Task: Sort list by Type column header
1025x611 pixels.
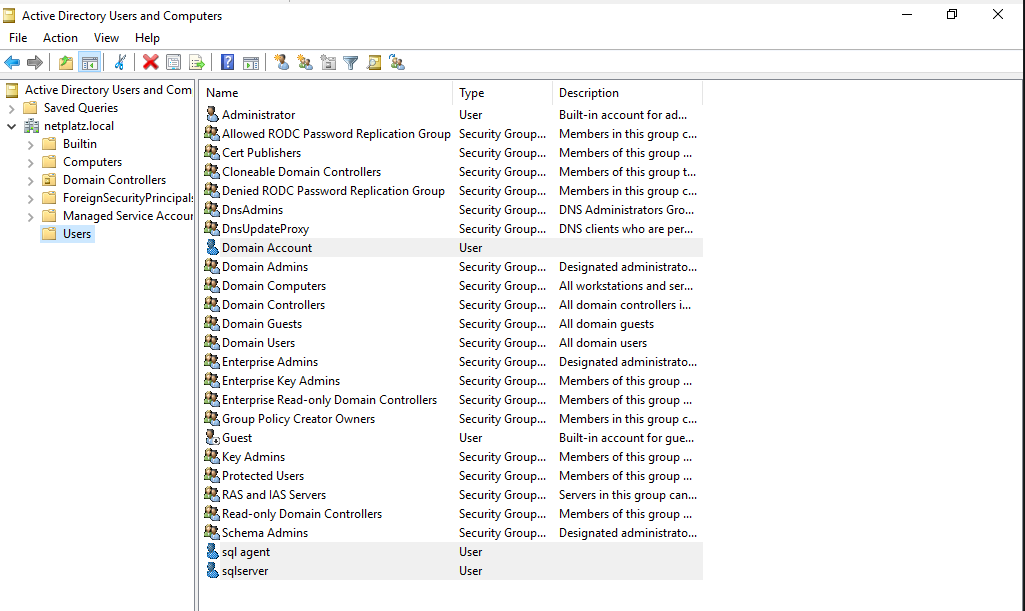Action: (502, 93)
